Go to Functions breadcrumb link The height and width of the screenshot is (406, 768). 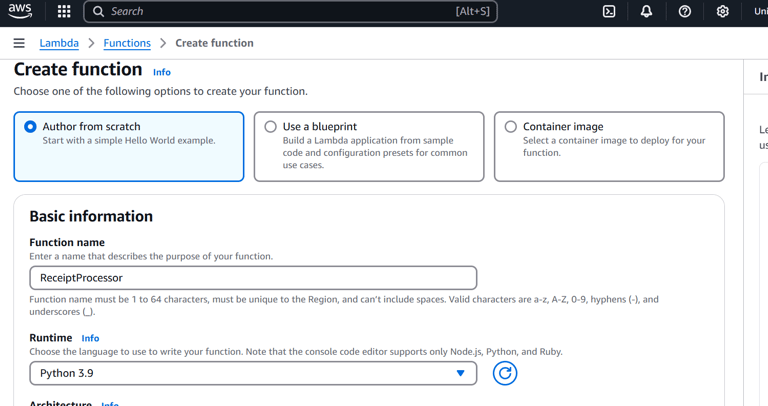[127, 43]
